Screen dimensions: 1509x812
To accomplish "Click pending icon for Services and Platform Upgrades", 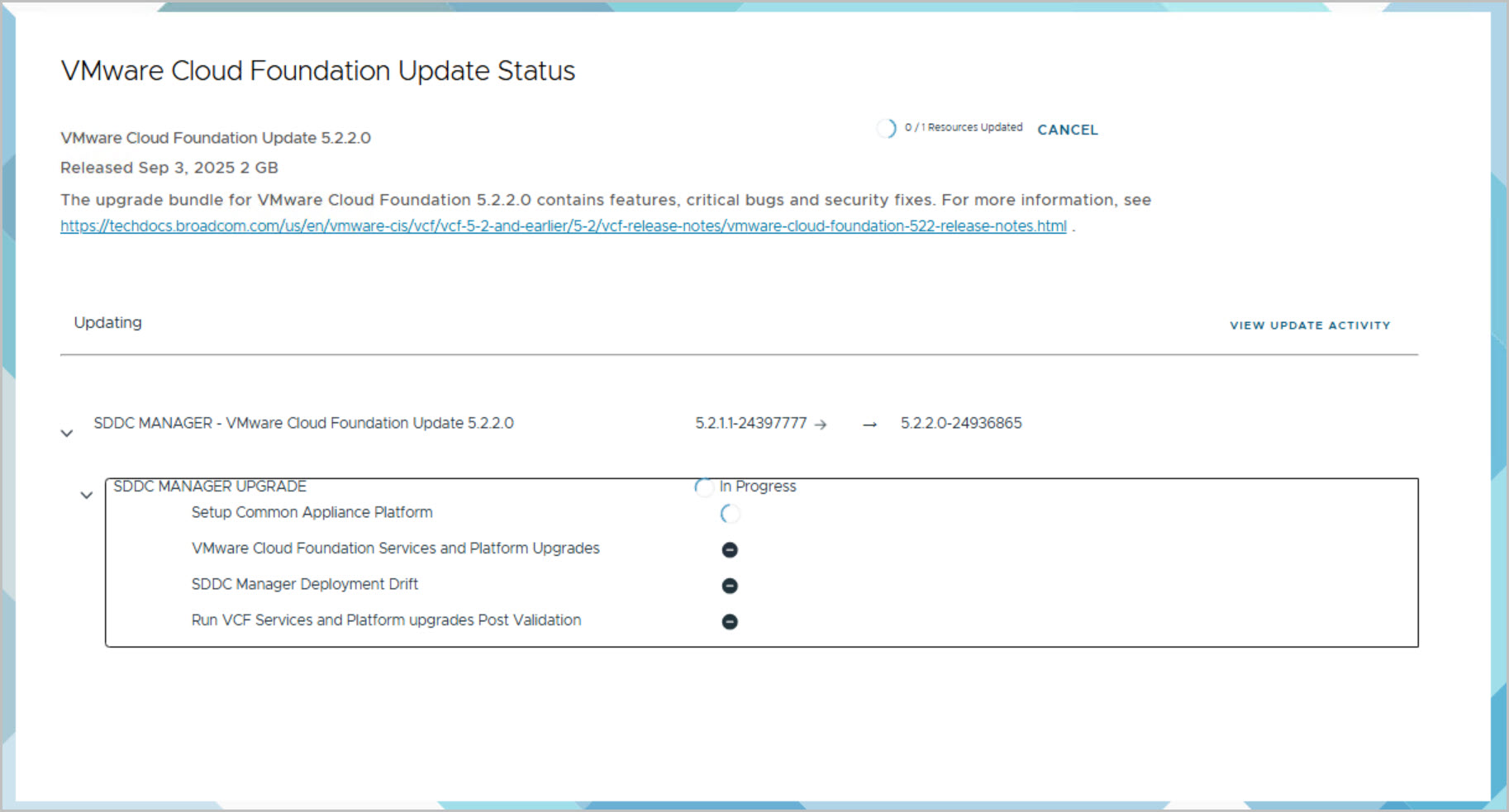I will click(730, 550).
